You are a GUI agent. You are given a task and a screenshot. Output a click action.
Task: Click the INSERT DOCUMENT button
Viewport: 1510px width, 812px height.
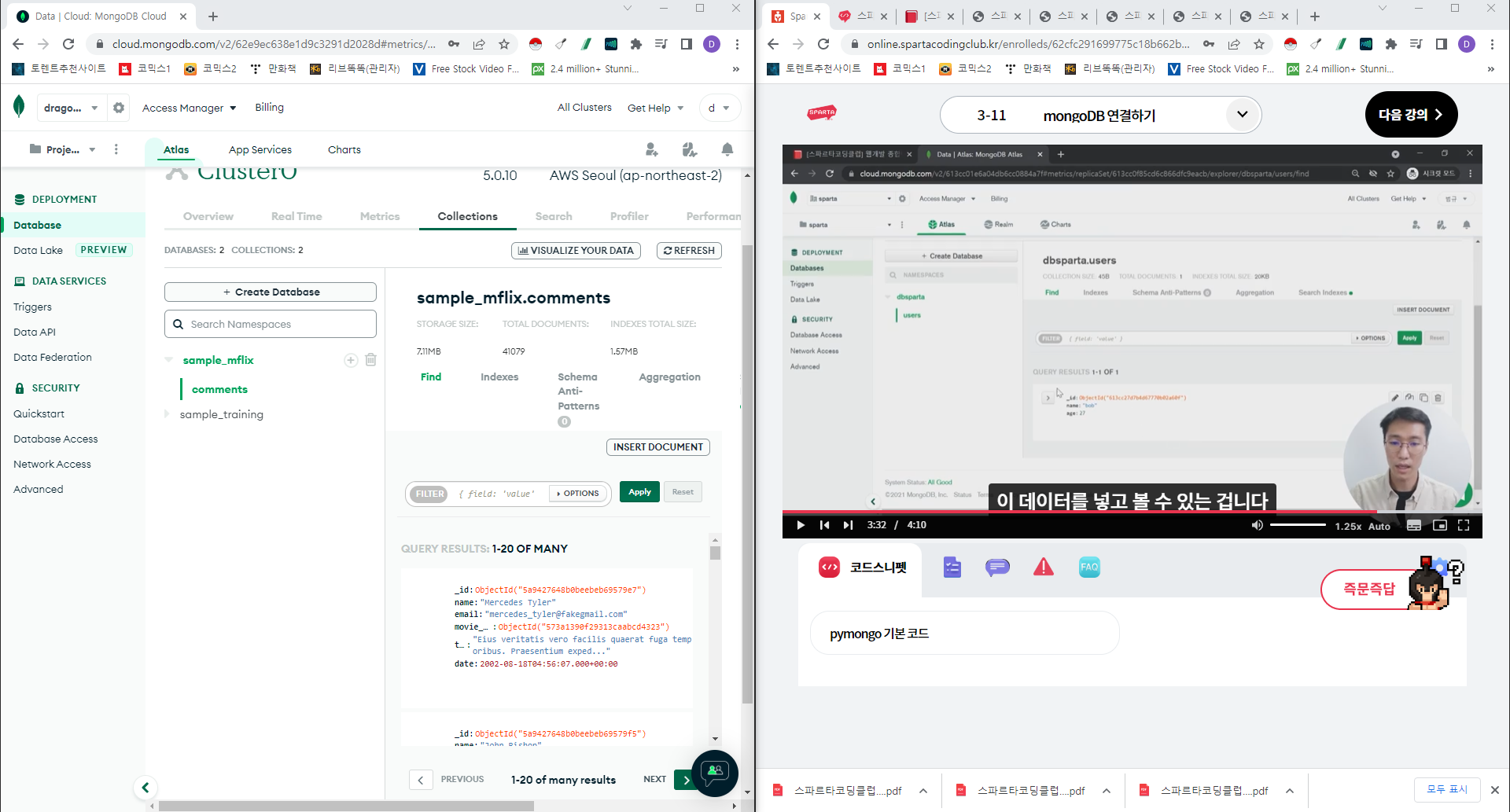point(658,447)
